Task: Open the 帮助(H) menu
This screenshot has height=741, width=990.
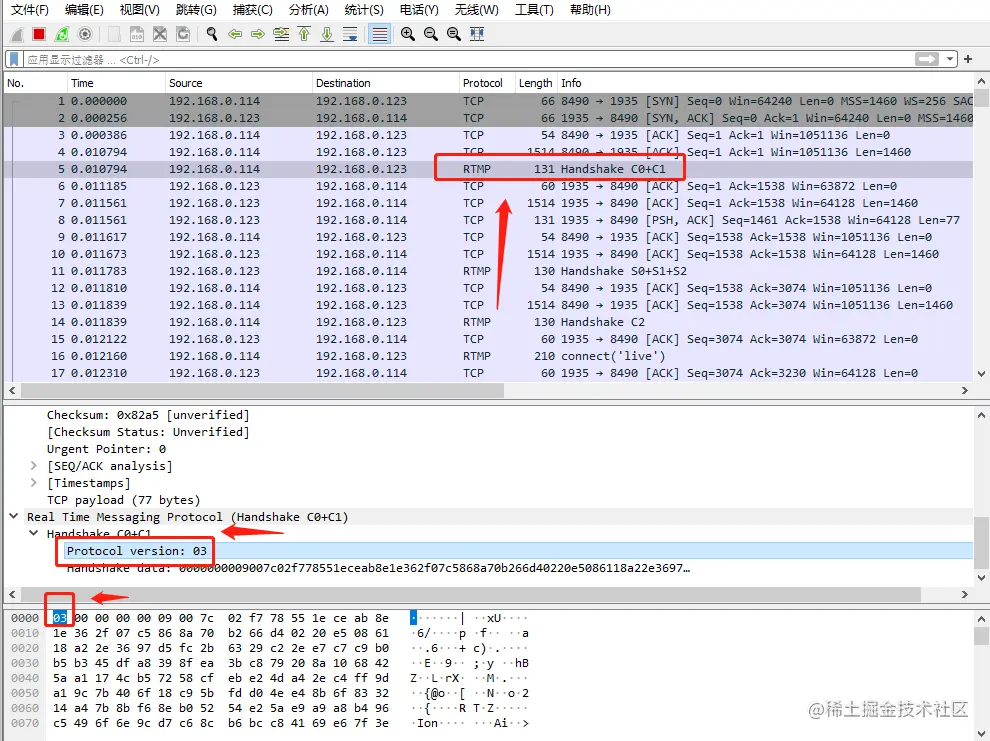Action: [590, 9]
